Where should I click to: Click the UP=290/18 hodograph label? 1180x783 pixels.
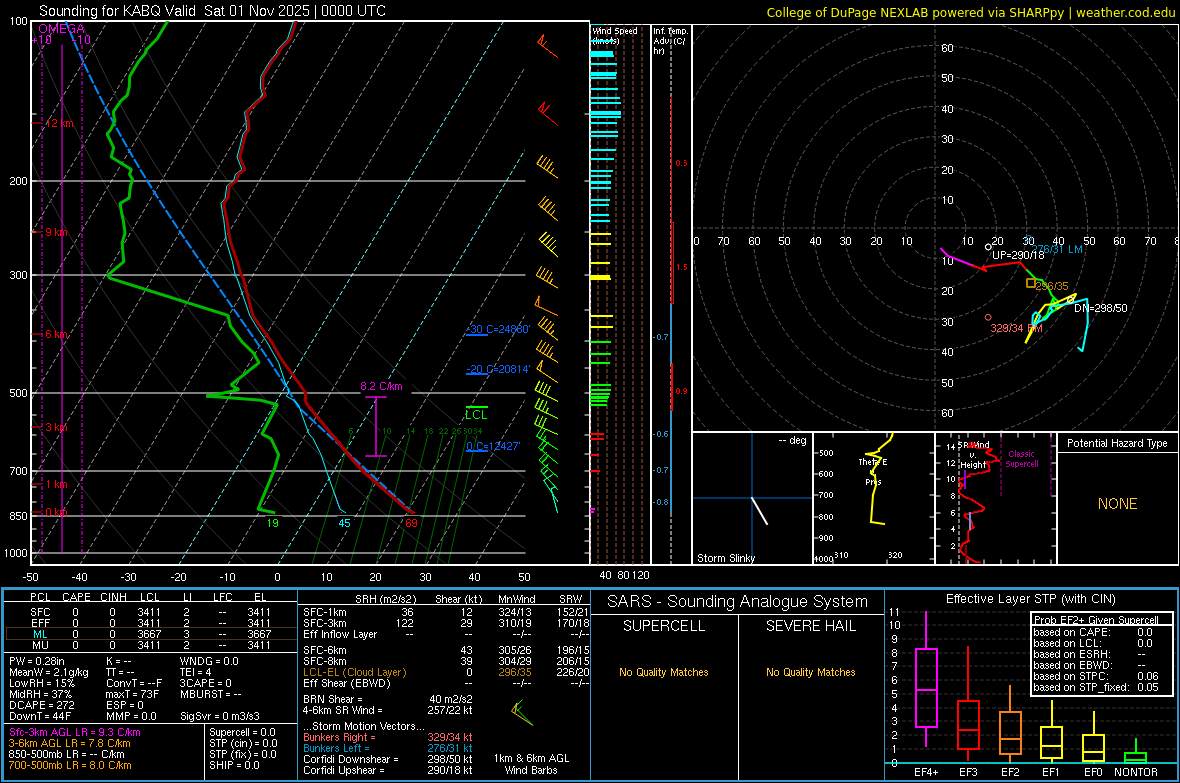pyautogui.click(x=1018, y=255)
